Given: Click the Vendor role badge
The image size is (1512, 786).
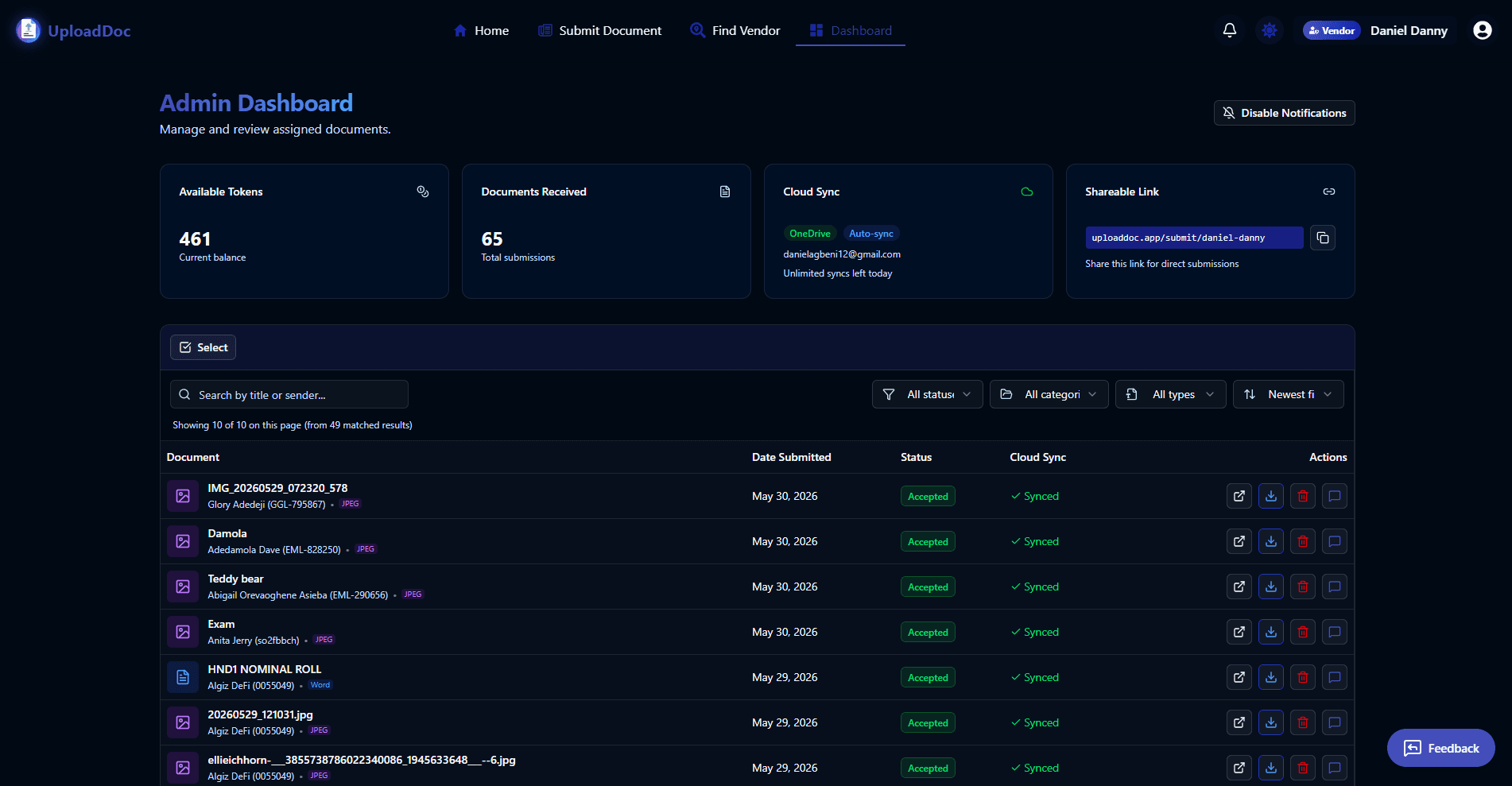Looking at the screenshot, I should pos(1332,30).
